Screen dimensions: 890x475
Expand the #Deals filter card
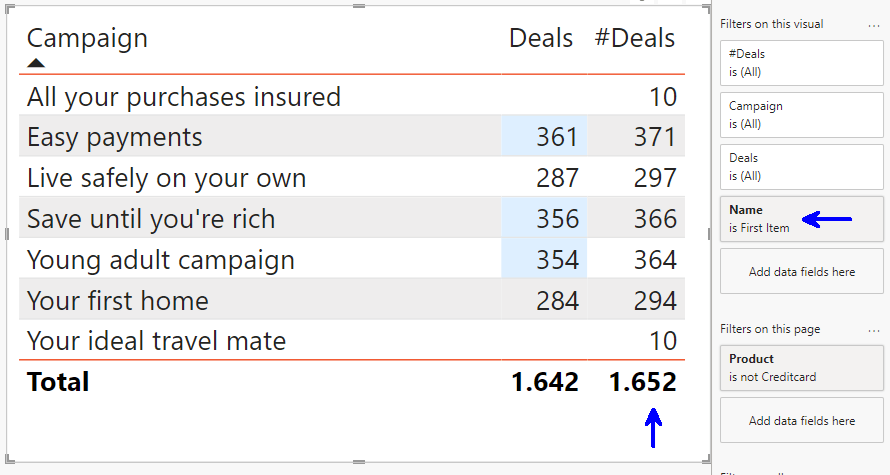click(x=801, y=62)
